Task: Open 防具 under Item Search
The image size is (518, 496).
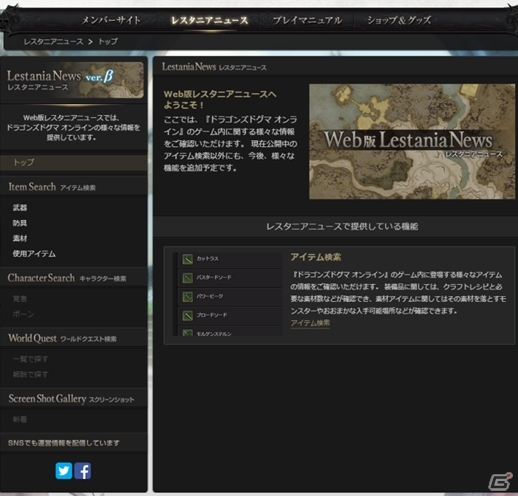Action: (20, 223)
